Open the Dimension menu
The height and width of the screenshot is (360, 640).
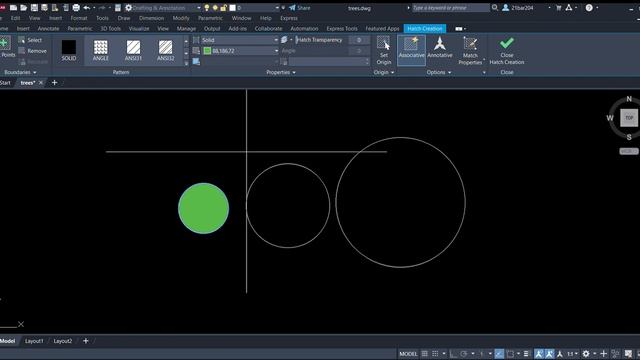pyautogui.click(x=151, y=18)
